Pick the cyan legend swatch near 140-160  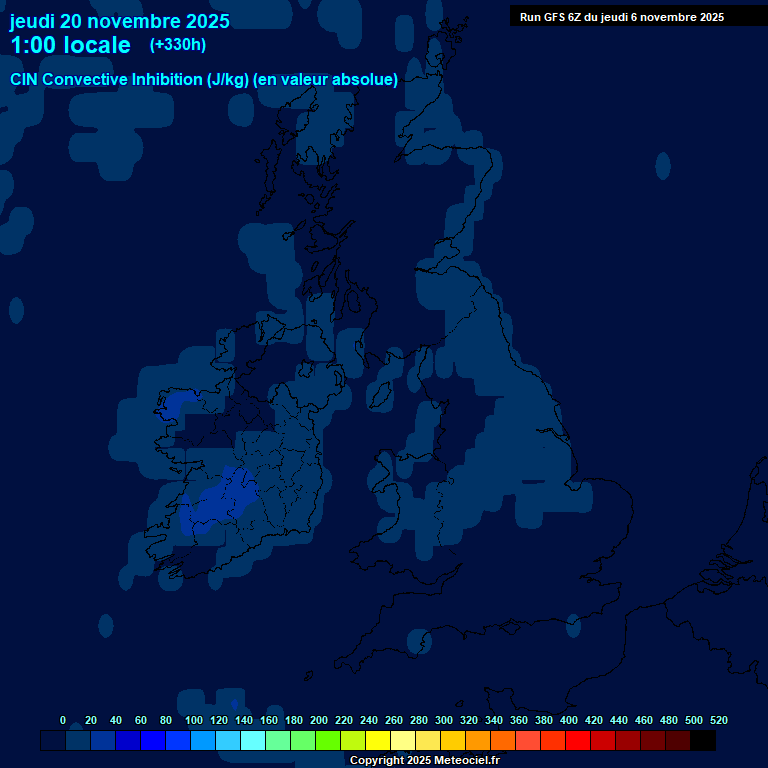pos(253,741)
